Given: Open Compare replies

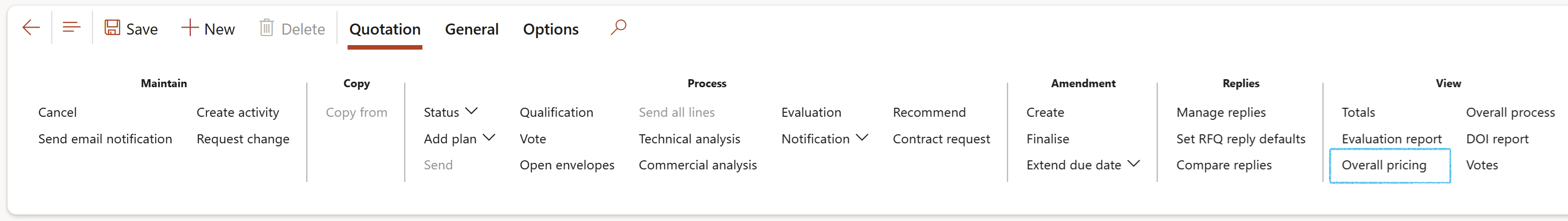Looking at the screenshot, I should (1223, 165).
